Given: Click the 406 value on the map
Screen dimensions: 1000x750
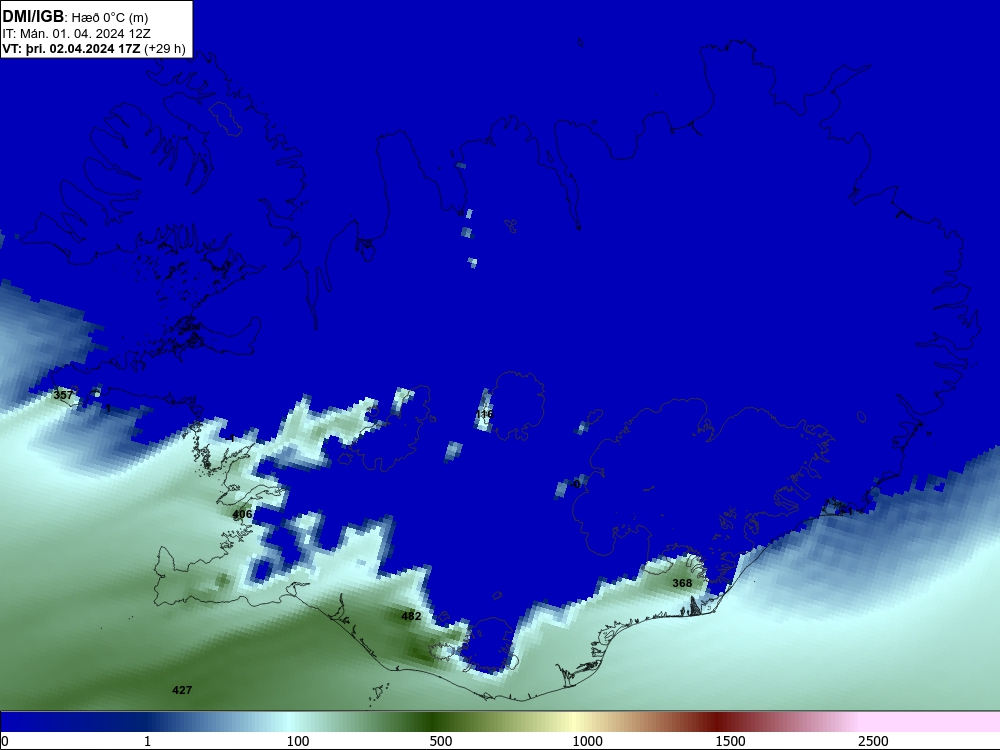Looking at the screenshot, I should pos(242,514).
